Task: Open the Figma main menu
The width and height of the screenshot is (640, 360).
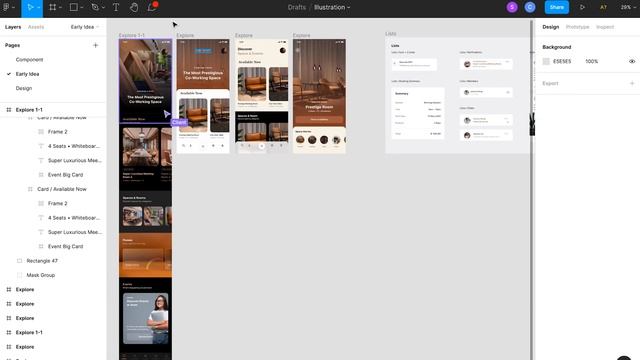Action: tap(6, 7)
